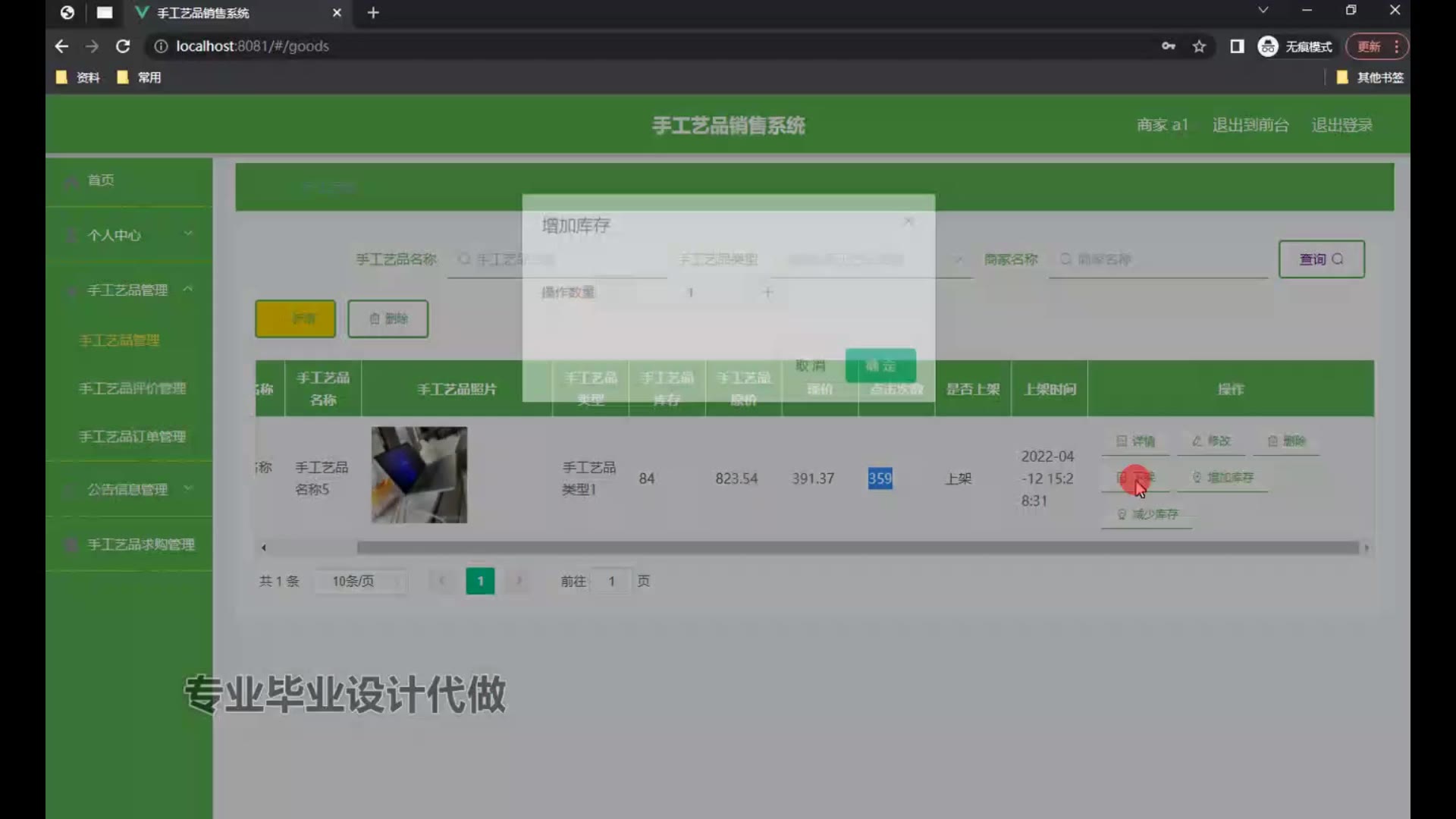Click the 增加库存 action icon
1456x819 pixels.
click(x=1197, y=478)
